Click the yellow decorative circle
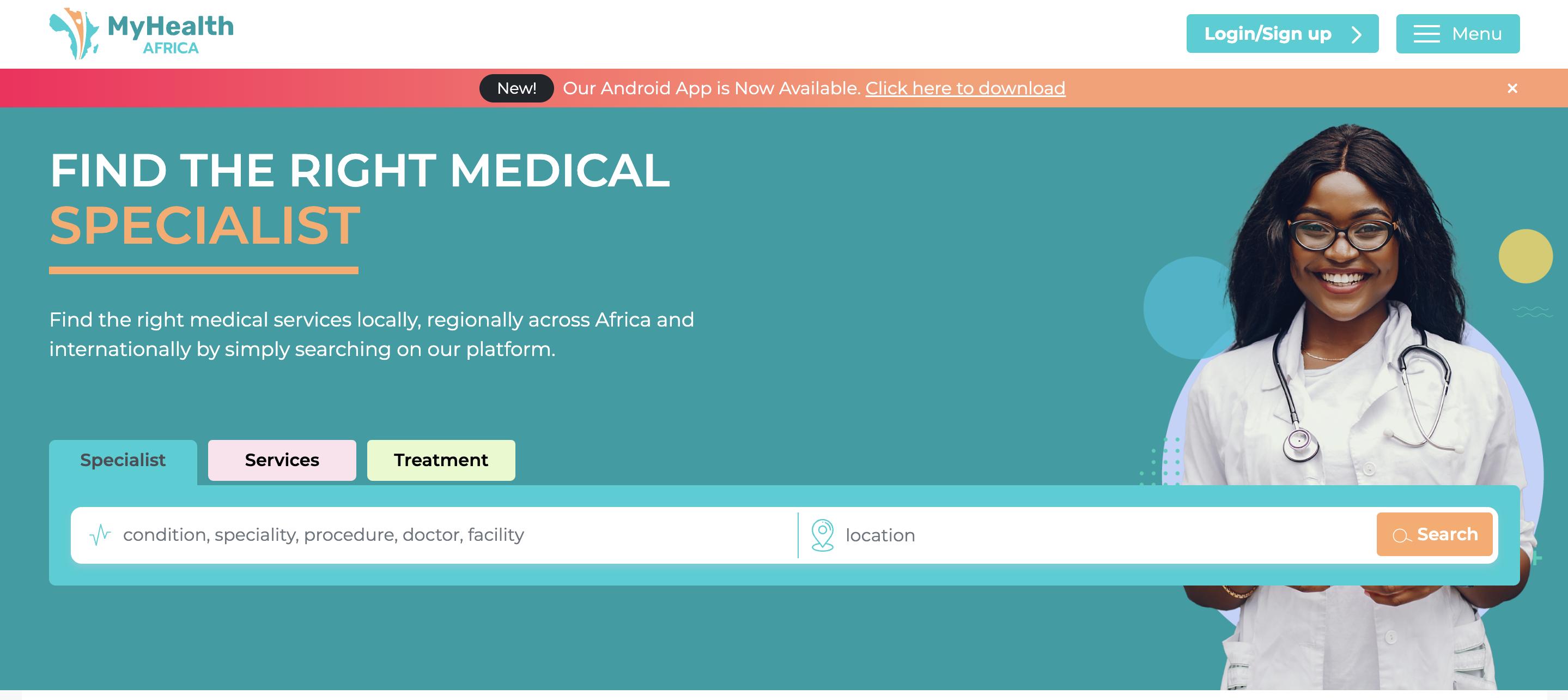Screen dimensions: 1568x700 click(x=1525, y=256)
